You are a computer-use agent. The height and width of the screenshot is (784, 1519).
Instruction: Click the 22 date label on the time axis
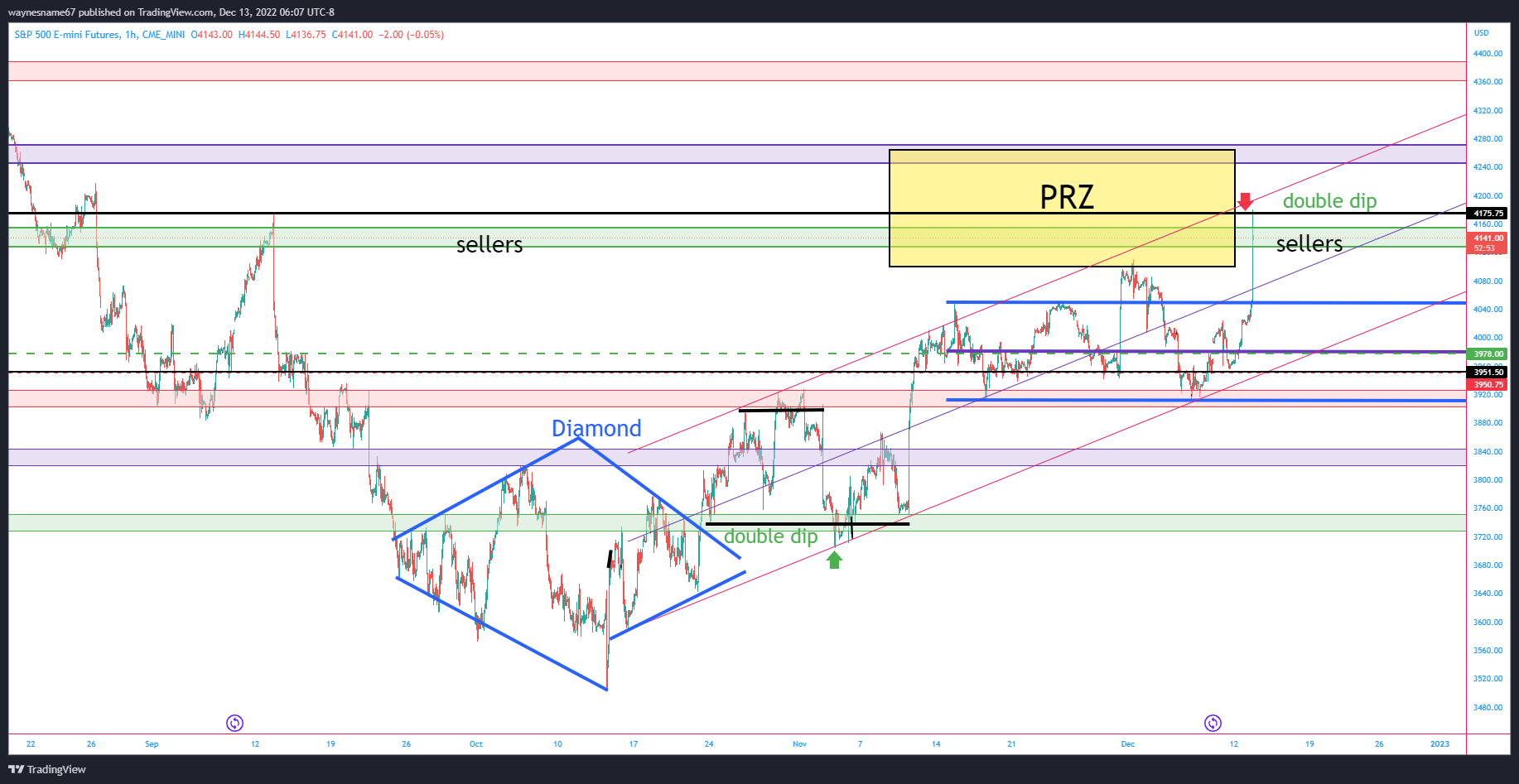pyautogui.click(x=31, y=744)
